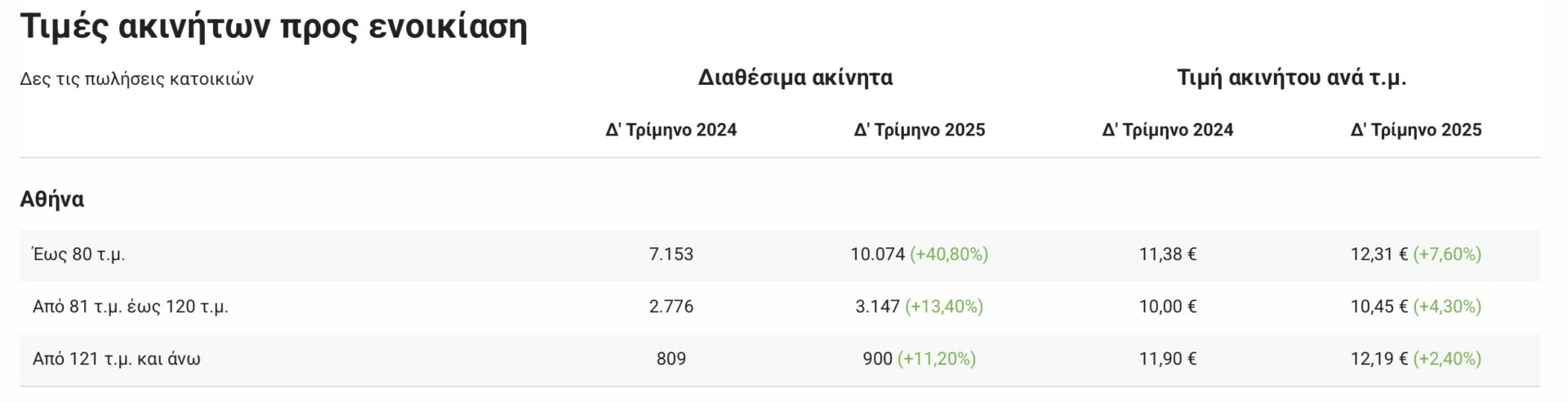Viewport: 1568px width, 403px height.
Task: Select the 'Διαθέσιμα ακίνητα' column group header
Action: tap(795, 77)
